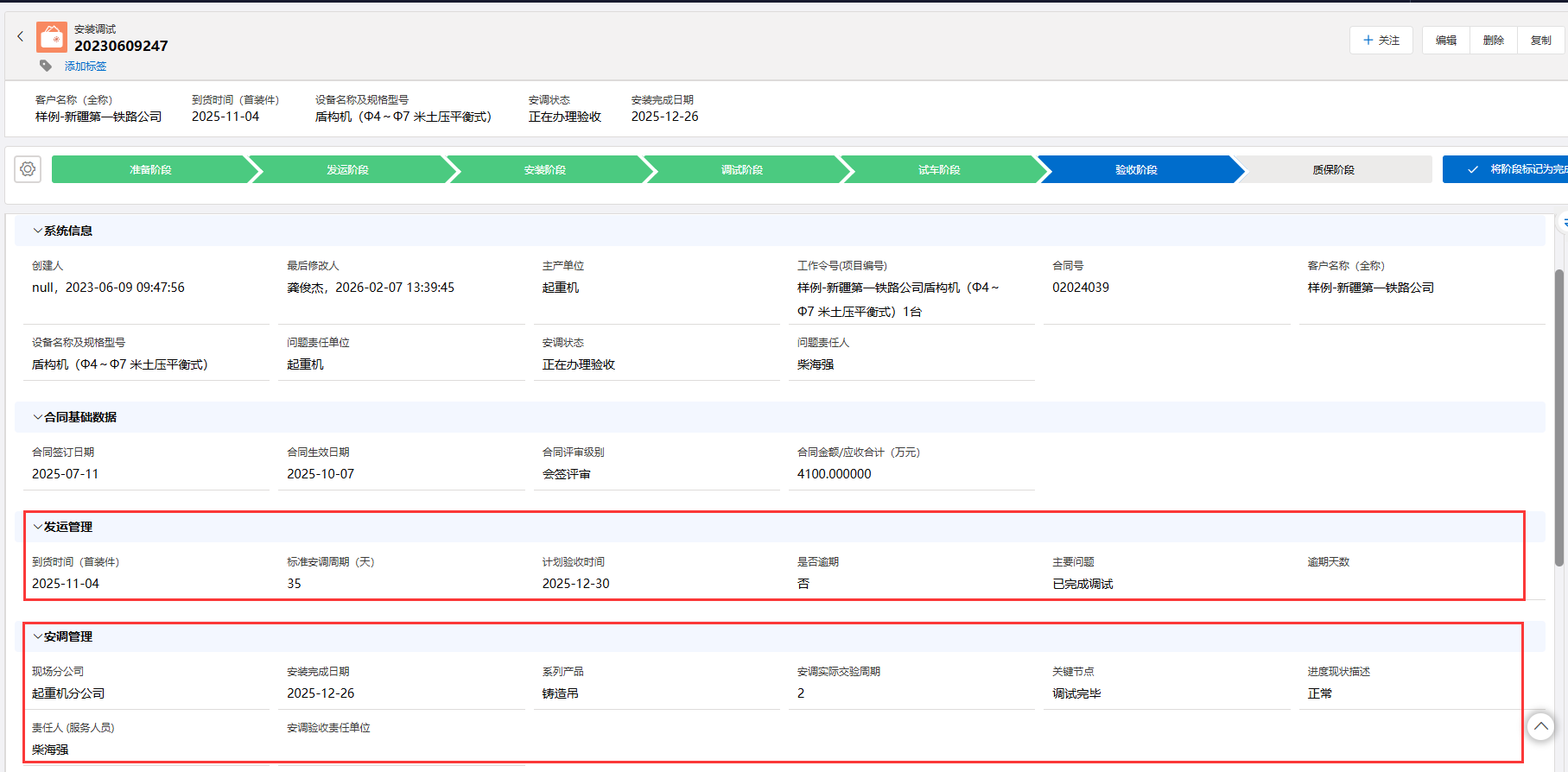Click the scroll-to-top arrow button
This screenshot has width=1568, height=772.
click(x=1540, y=726)
